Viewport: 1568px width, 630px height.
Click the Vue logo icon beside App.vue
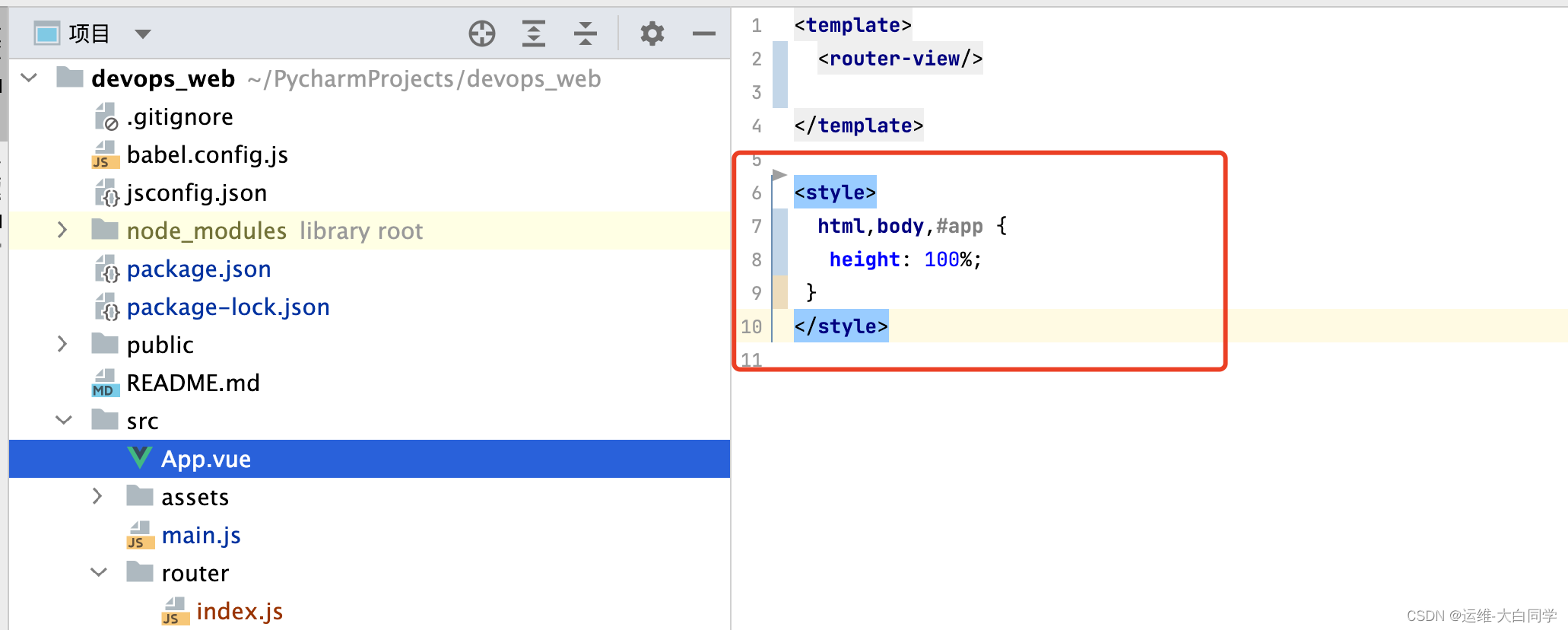[x=140, y=457]
